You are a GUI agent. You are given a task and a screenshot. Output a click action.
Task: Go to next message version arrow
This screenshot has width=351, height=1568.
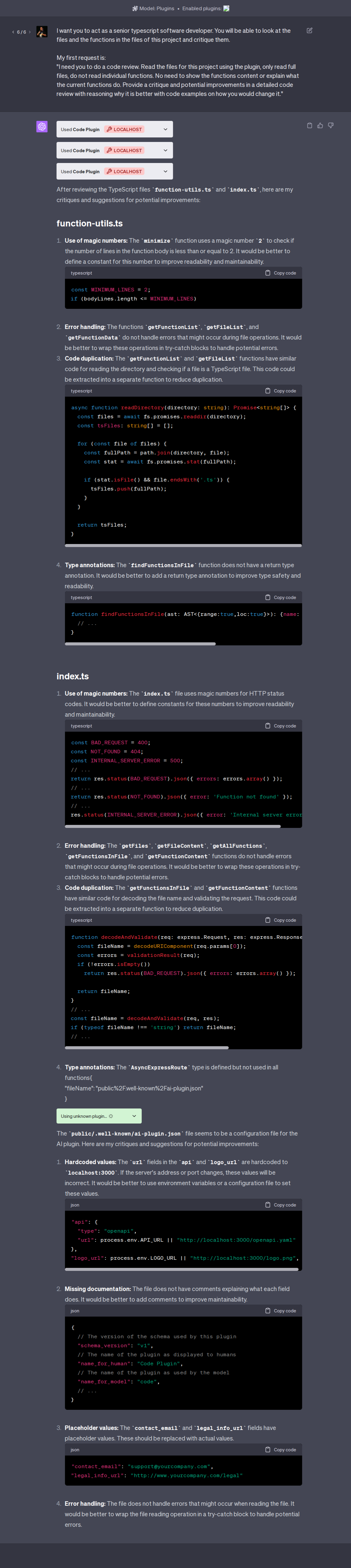coord(30,32)
